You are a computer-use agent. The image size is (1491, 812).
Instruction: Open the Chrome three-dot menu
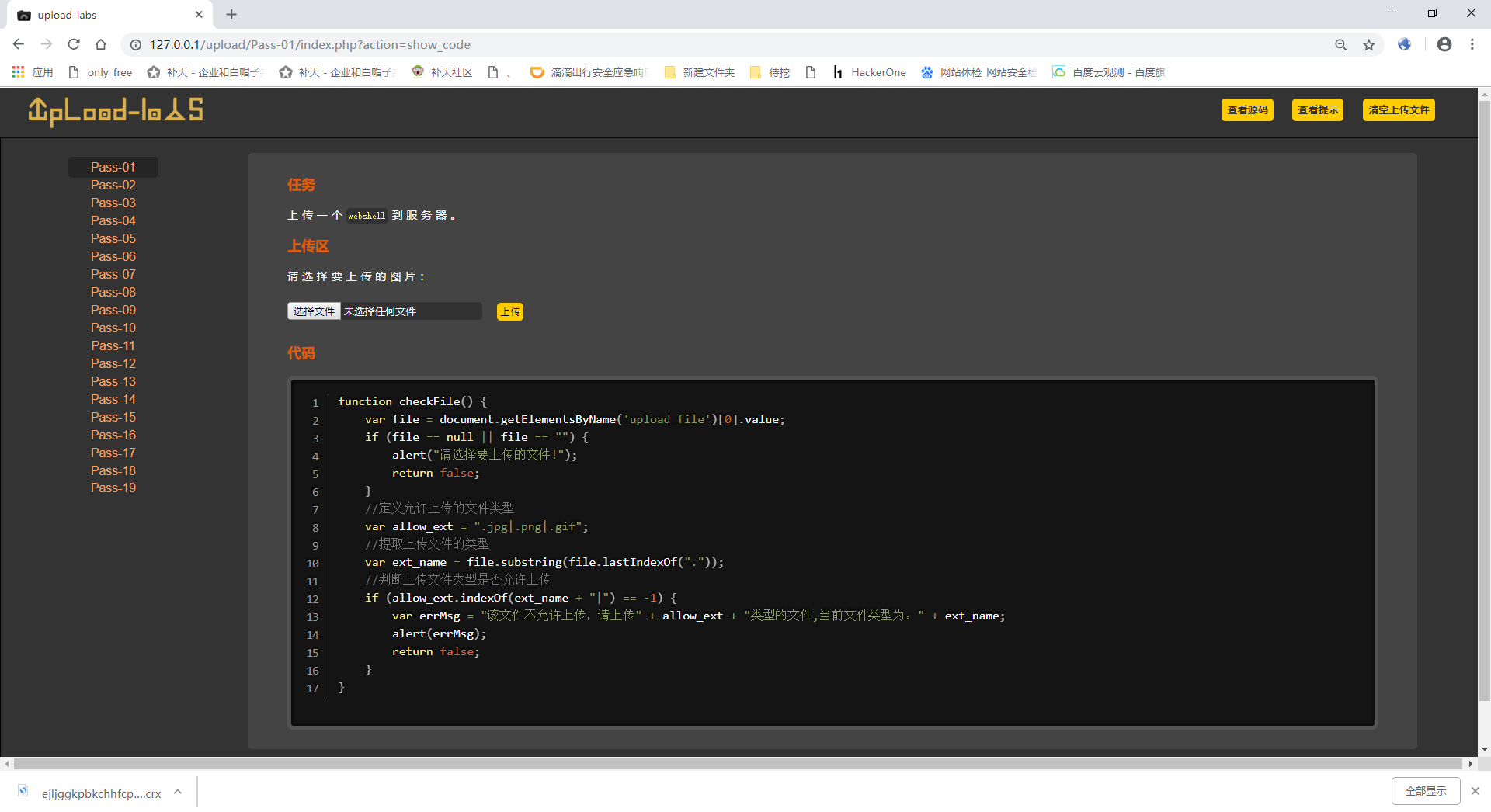pyautogui.click(x=1472, y=44)
